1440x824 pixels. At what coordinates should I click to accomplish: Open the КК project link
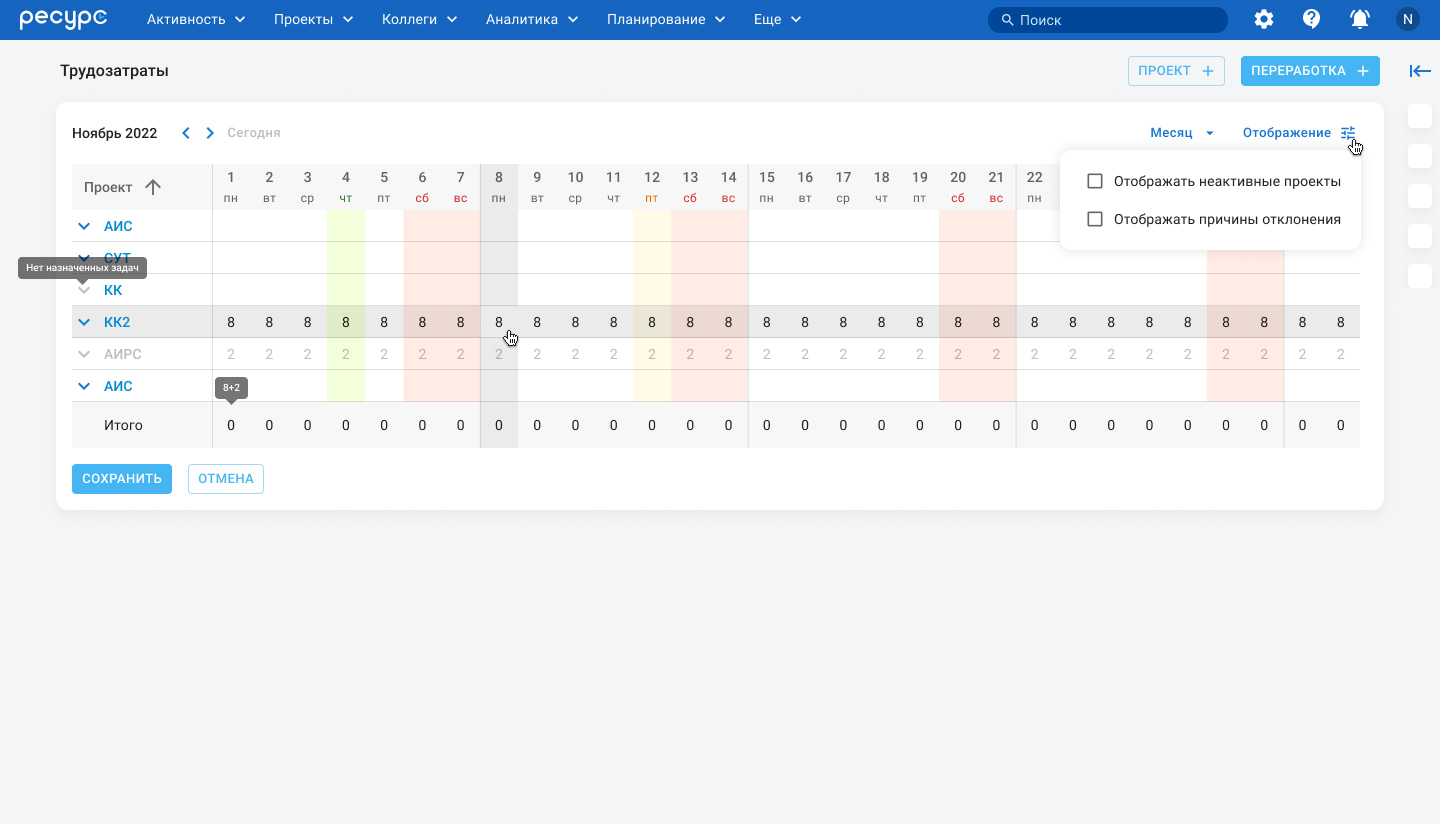click(x=113, y=290)
